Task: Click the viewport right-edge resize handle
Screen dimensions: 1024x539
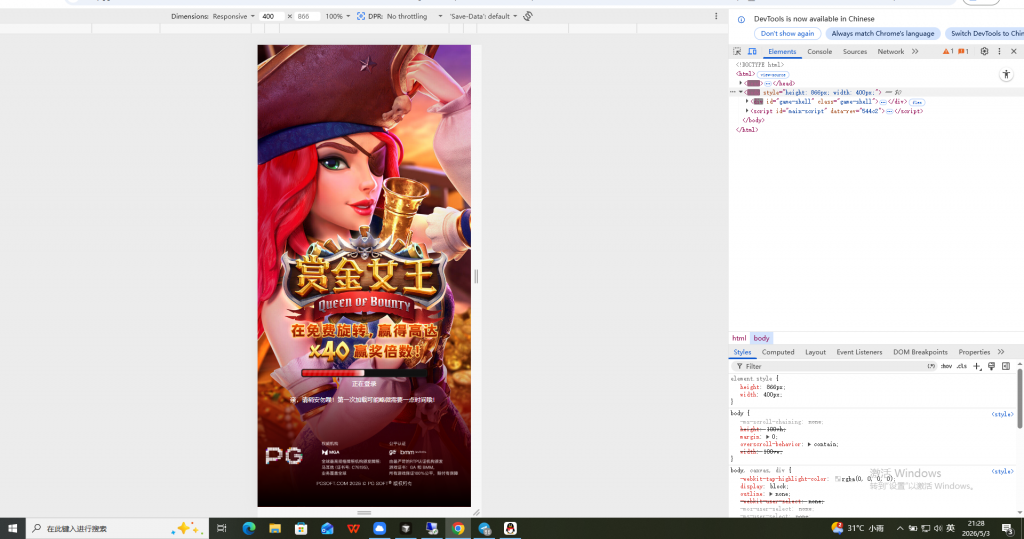Action: (x=476, y=276)
